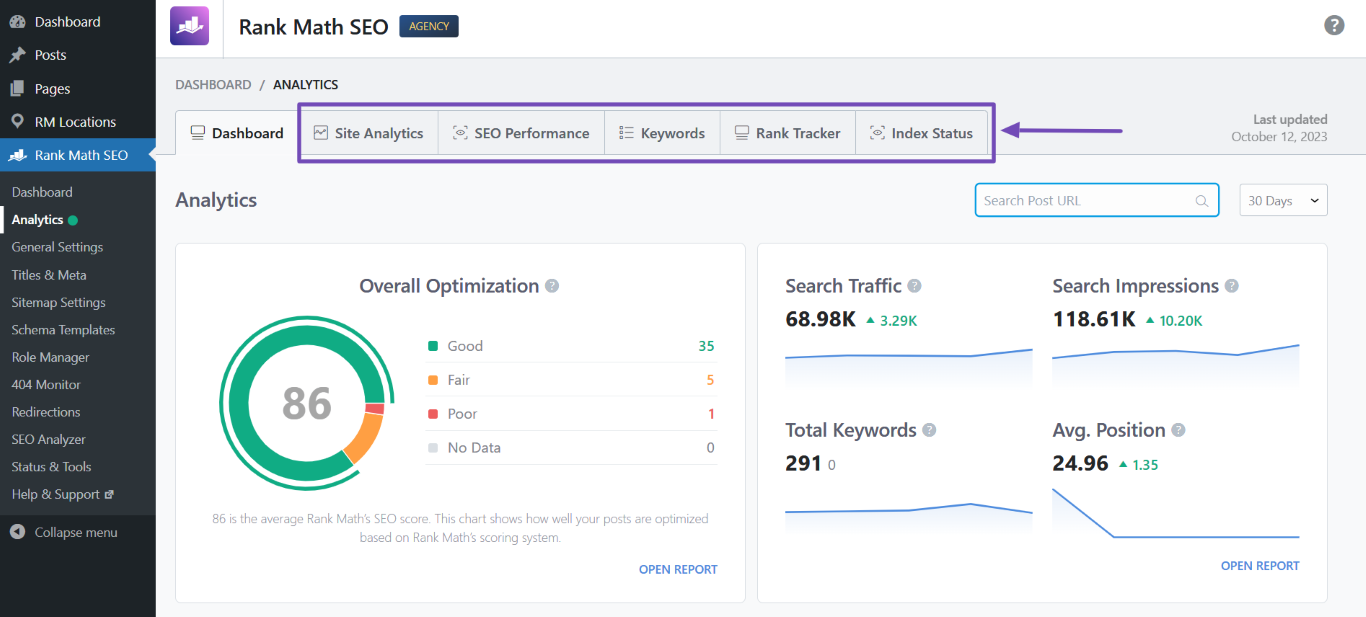
Task: Click the green Good legend swatch
Action: (x=433, y=346)
